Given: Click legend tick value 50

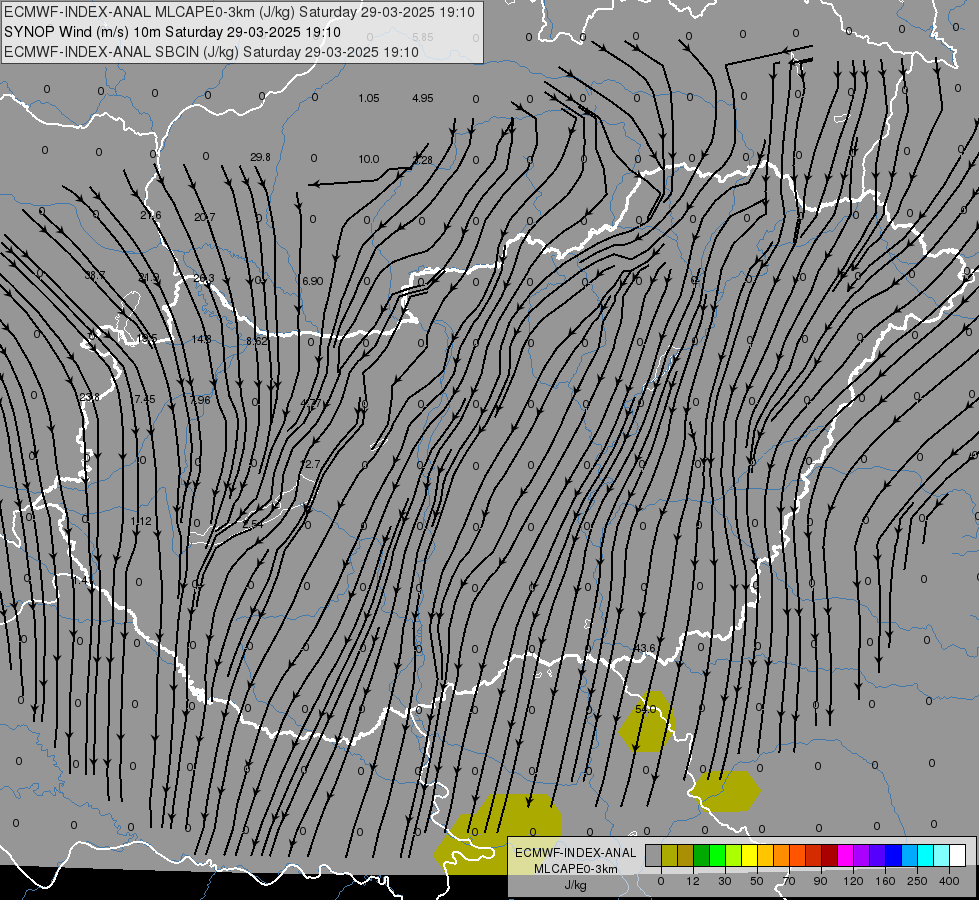Looking at the screenshot, I should pos(757,881).
